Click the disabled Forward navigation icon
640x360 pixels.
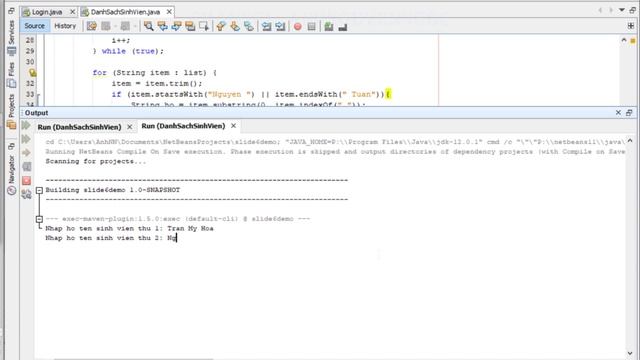(125, 27)
